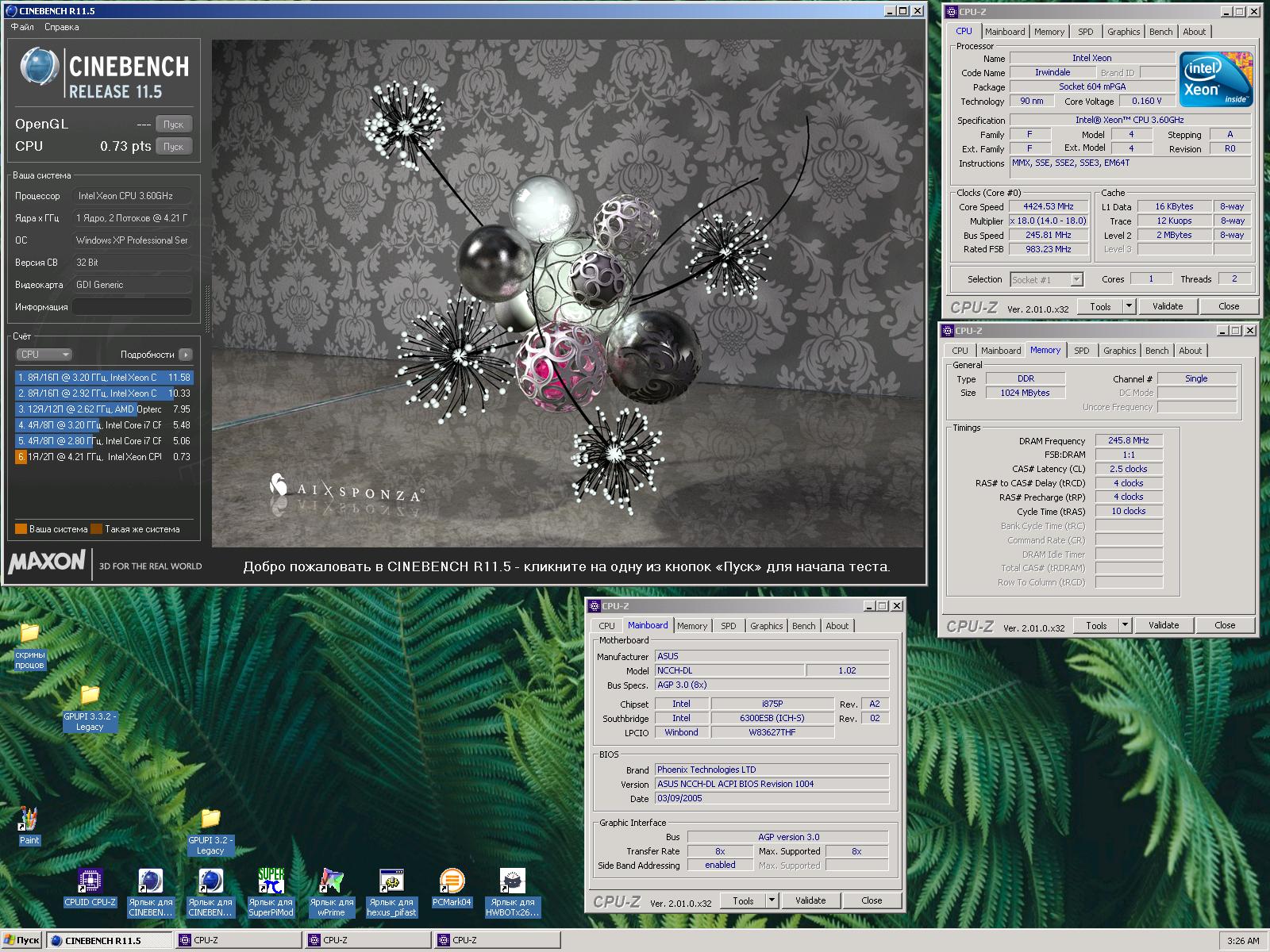Open the About tab in the top CPU-Z window

click(1194, 32)
